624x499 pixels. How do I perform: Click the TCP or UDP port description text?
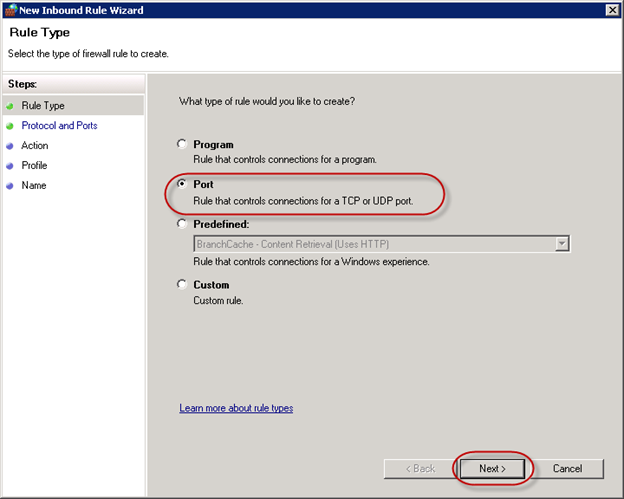click(303, 201)
